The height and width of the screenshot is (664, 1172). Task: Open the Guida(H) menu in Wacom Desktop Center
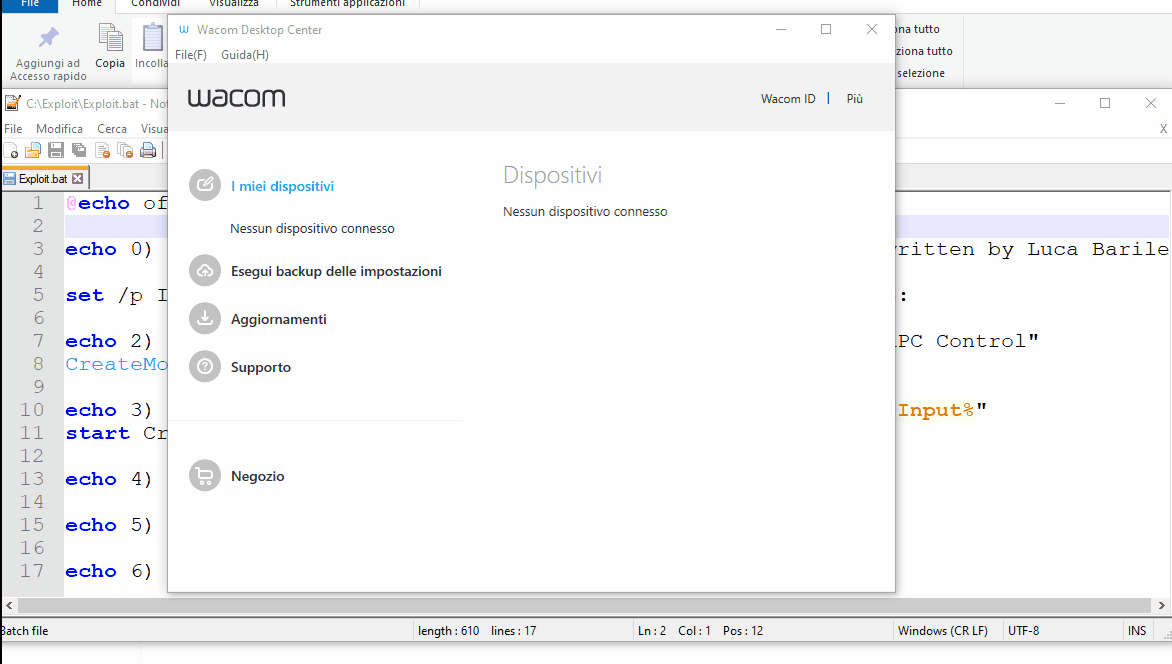click(x=244, y=55)
